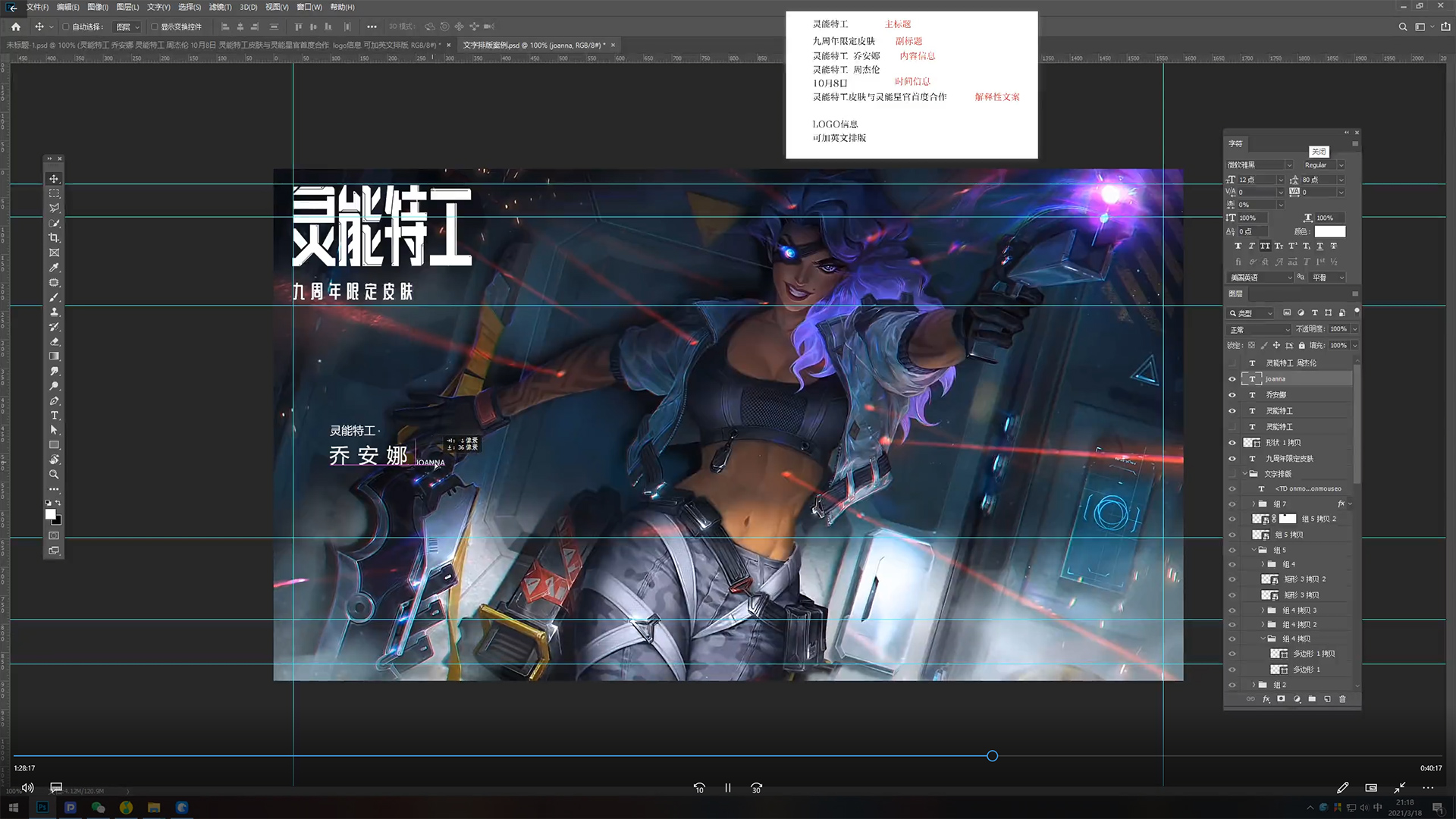Hide the 乔安娜 text layer
The width and height of the screenshot is (1456, 819).
[x=1232, y=395]
